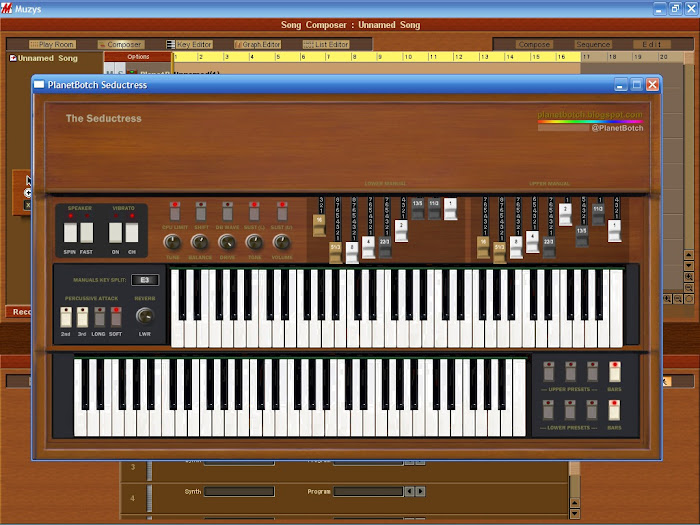
Task: Select the Edit mode tab in Muzys
Action: pyautogui.click(x=652, y=44)
